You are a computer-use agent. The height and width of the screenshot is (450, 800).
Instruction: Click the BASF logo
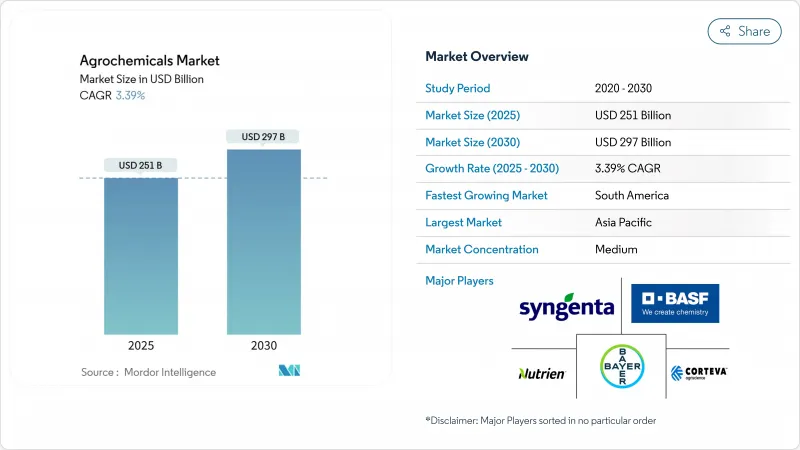tap(675, 303)
